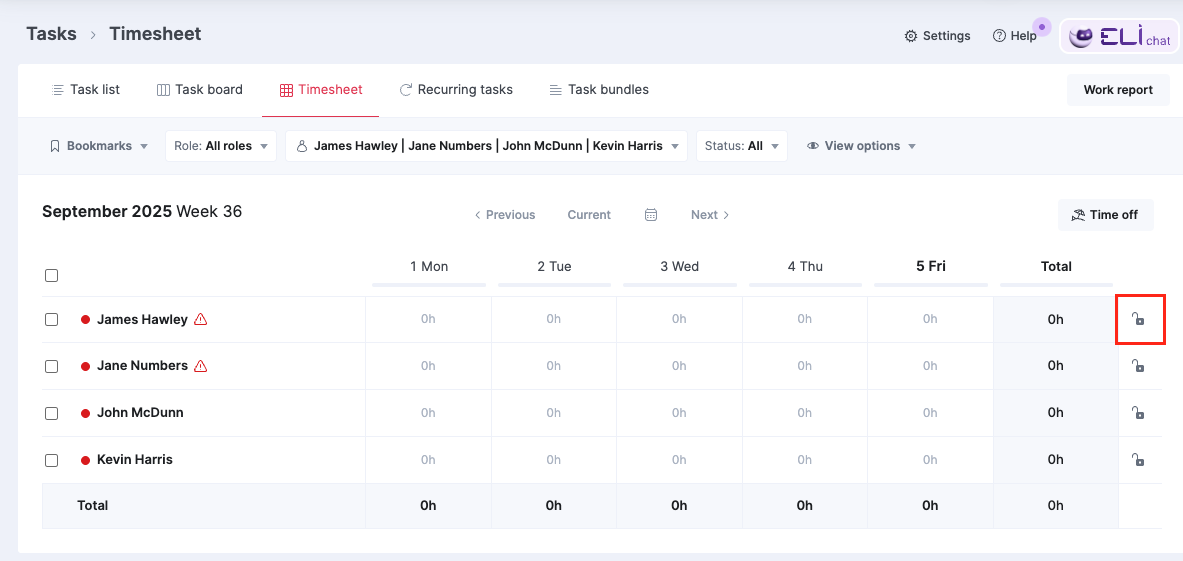The height and width of the screenshot is (561, 1183).
Task: Go to Next week
Action: (x=711, y=215)
